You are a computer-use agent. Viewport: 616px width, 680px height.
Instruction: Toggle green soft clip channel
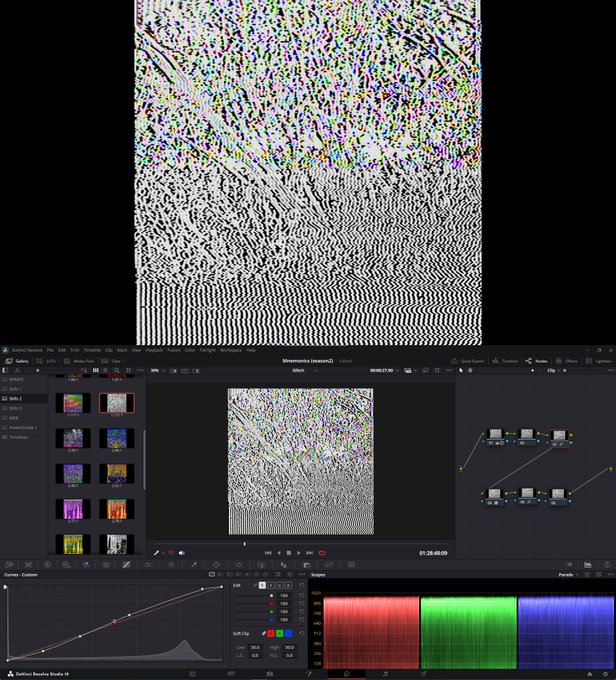279,634
